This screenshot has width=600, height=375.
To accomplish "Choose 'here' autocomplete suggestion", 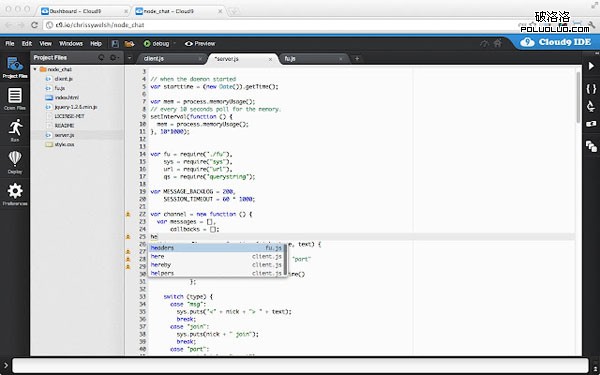I will tap(216, 256).
